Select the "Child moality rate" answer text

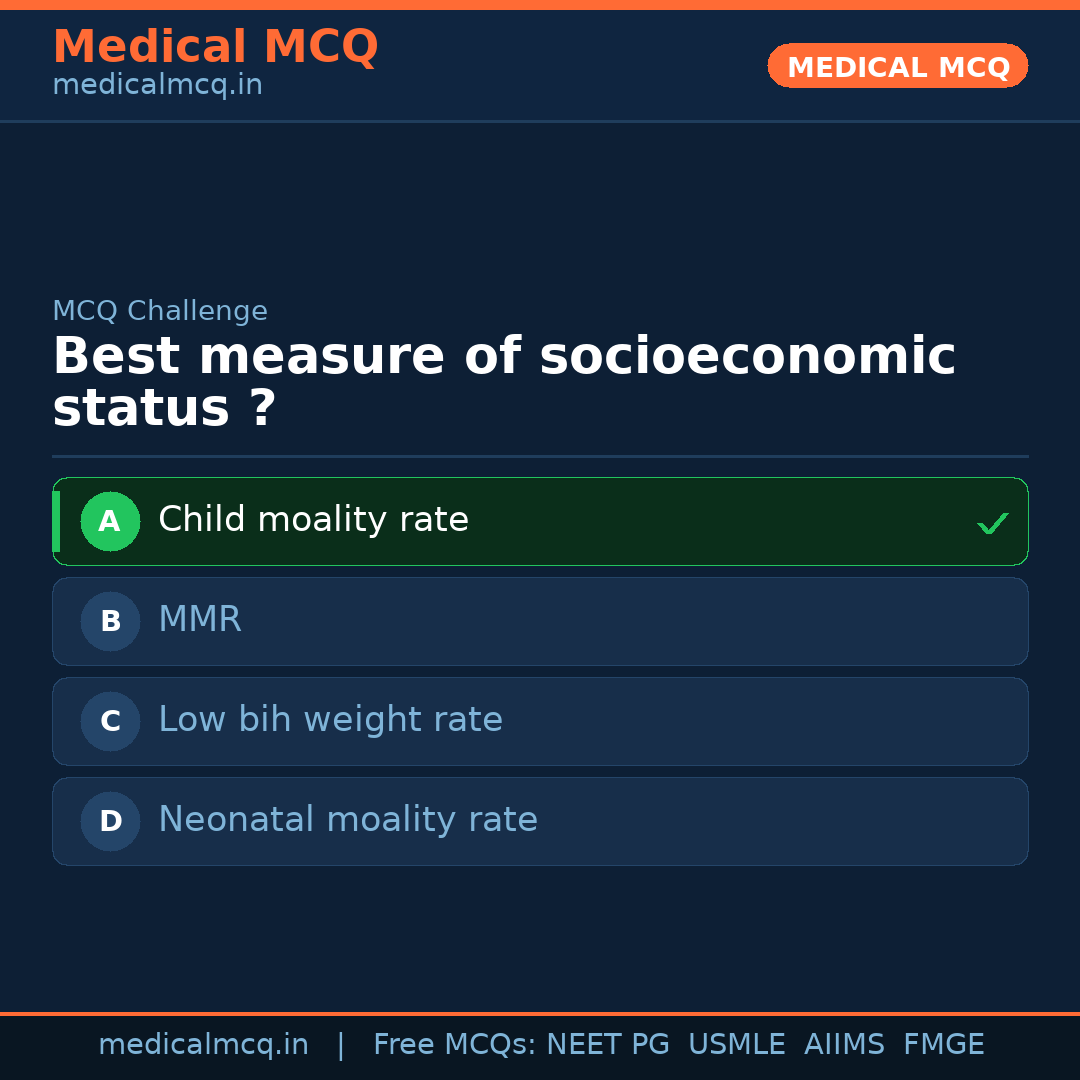click(313, 520)
